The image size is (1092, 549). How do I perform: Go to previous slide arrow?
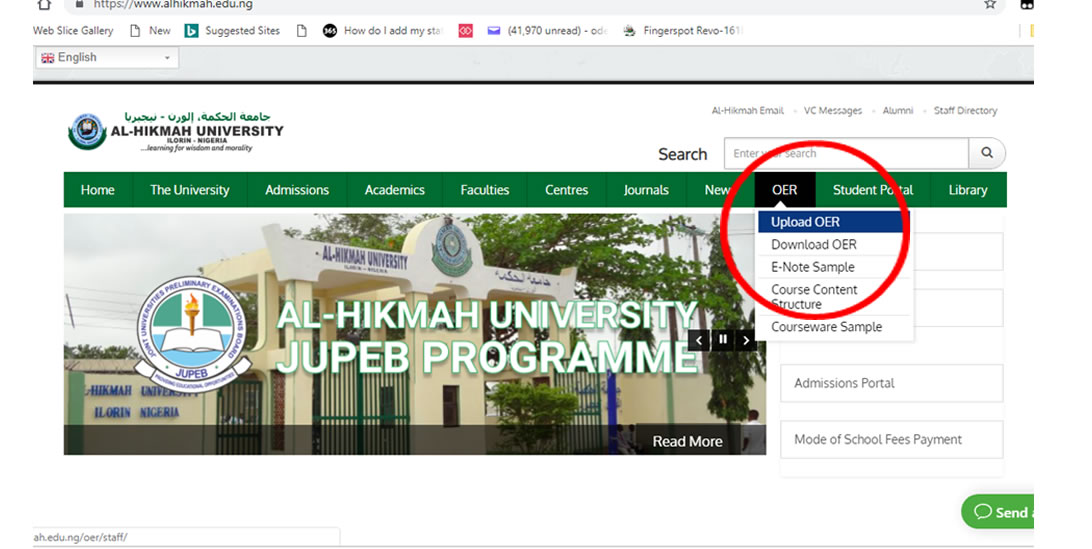[x=699, y=340]
